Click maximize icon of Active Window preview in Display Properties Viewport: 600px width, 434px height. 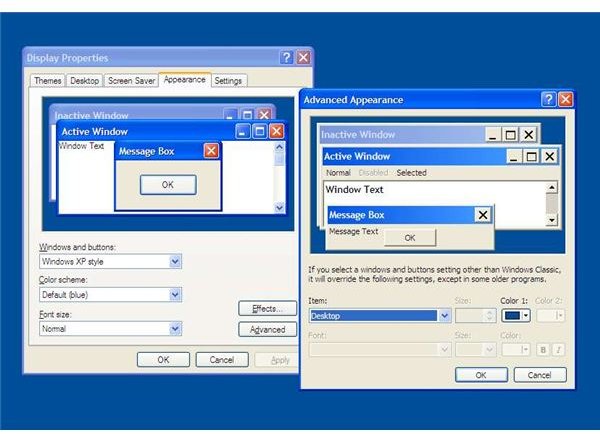point(259,131)
